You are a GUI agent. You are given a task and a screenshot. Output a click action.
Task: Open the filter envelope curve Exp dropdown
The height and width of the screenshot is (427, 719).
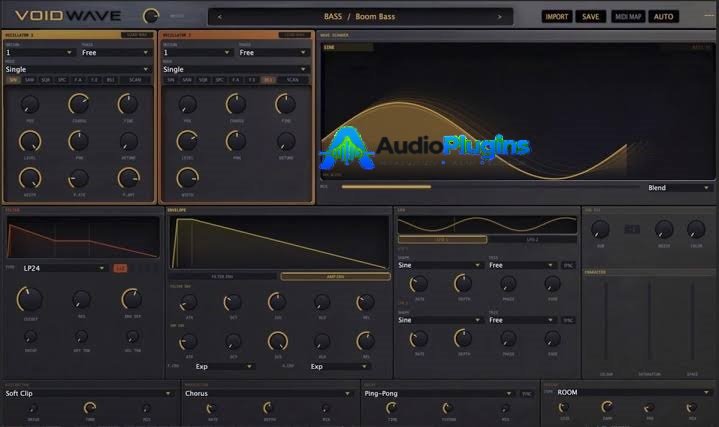click(224, 366)
